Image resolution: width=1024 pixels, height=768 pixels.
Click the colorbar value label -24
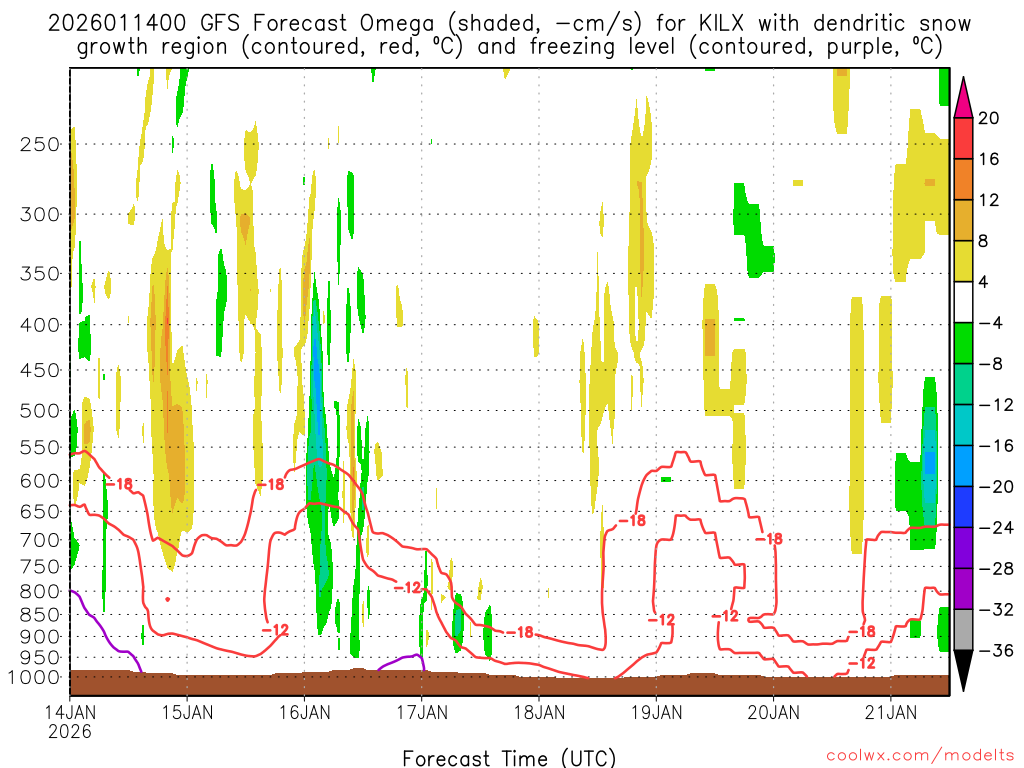point(996,528)
